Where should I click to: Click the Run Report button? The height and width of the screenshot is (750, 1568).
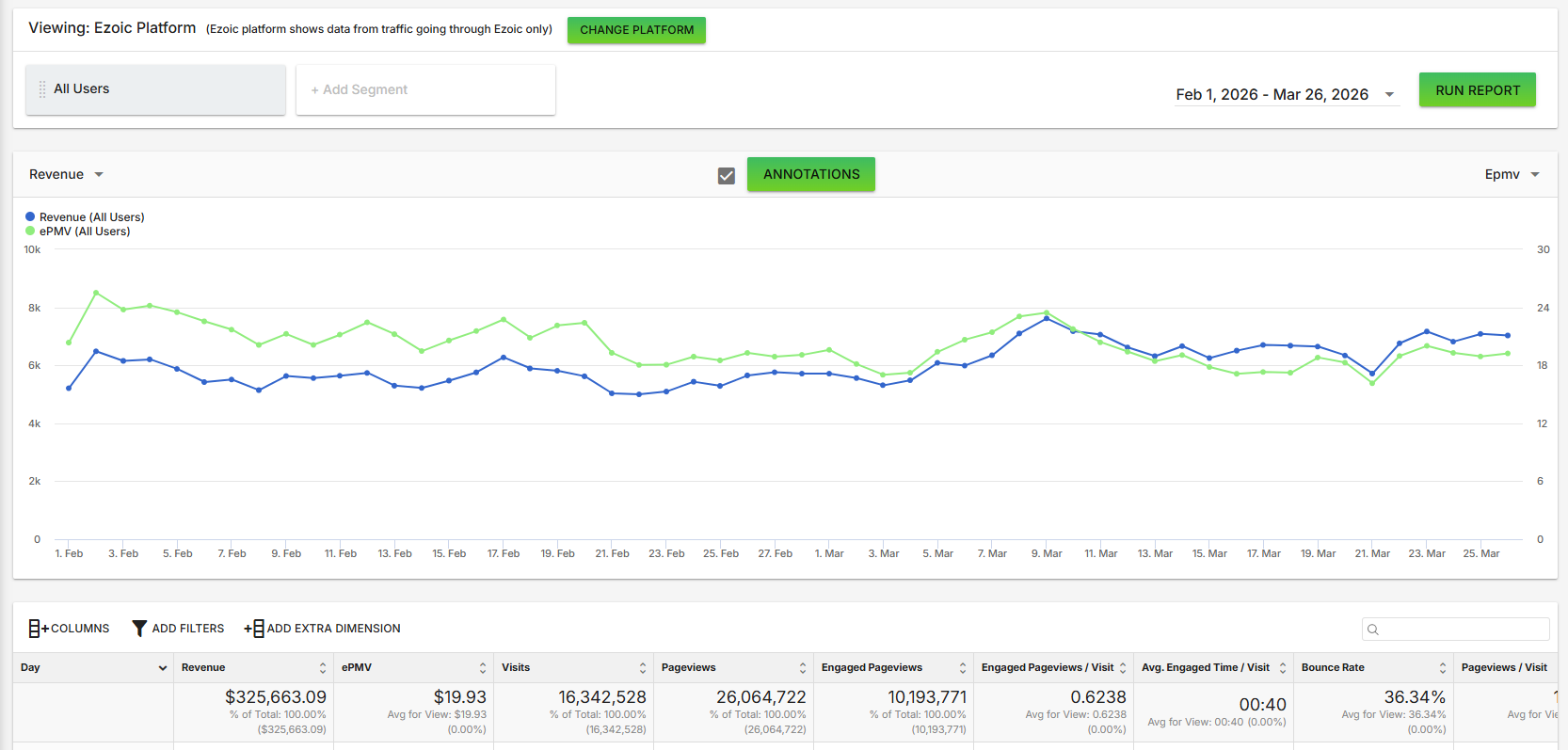point(1478,90)
